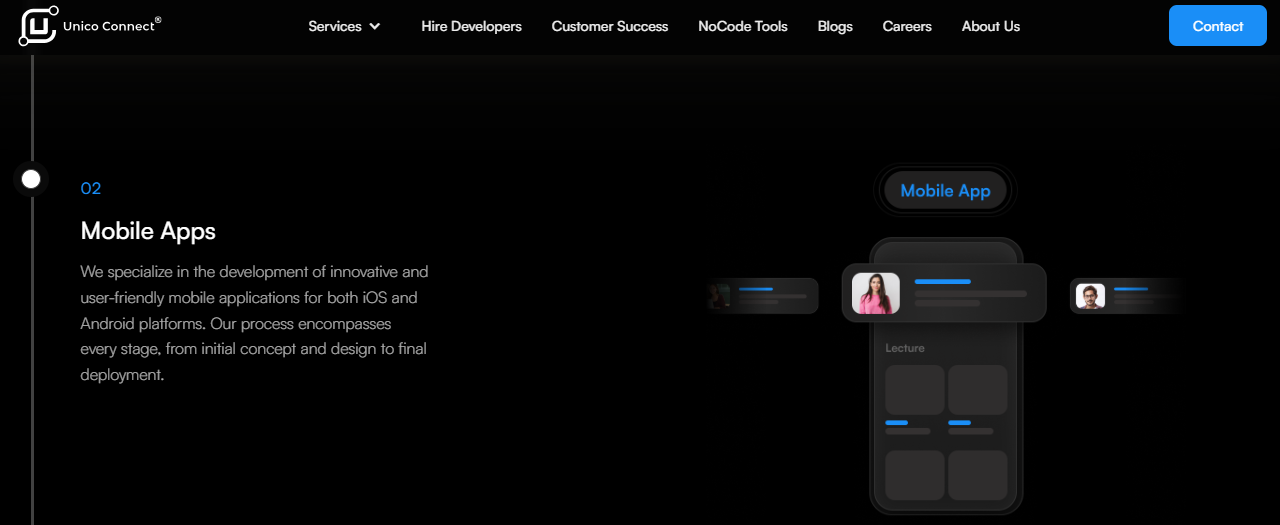Click the white circle timeline marker

[x=31, y=179]
